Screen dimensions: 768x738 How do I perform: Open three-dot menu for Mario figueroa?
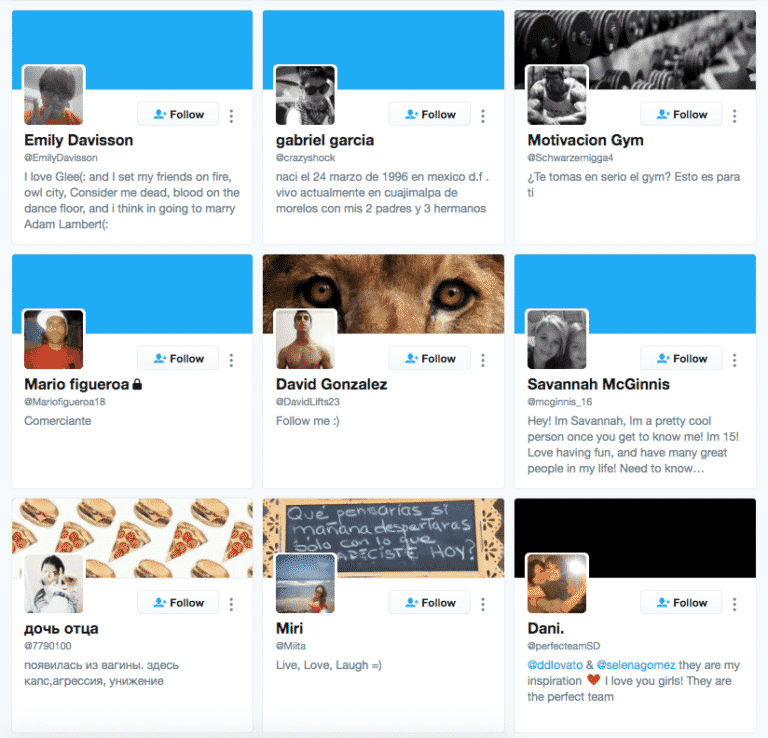pyautogui.click(x=231, y=360)
